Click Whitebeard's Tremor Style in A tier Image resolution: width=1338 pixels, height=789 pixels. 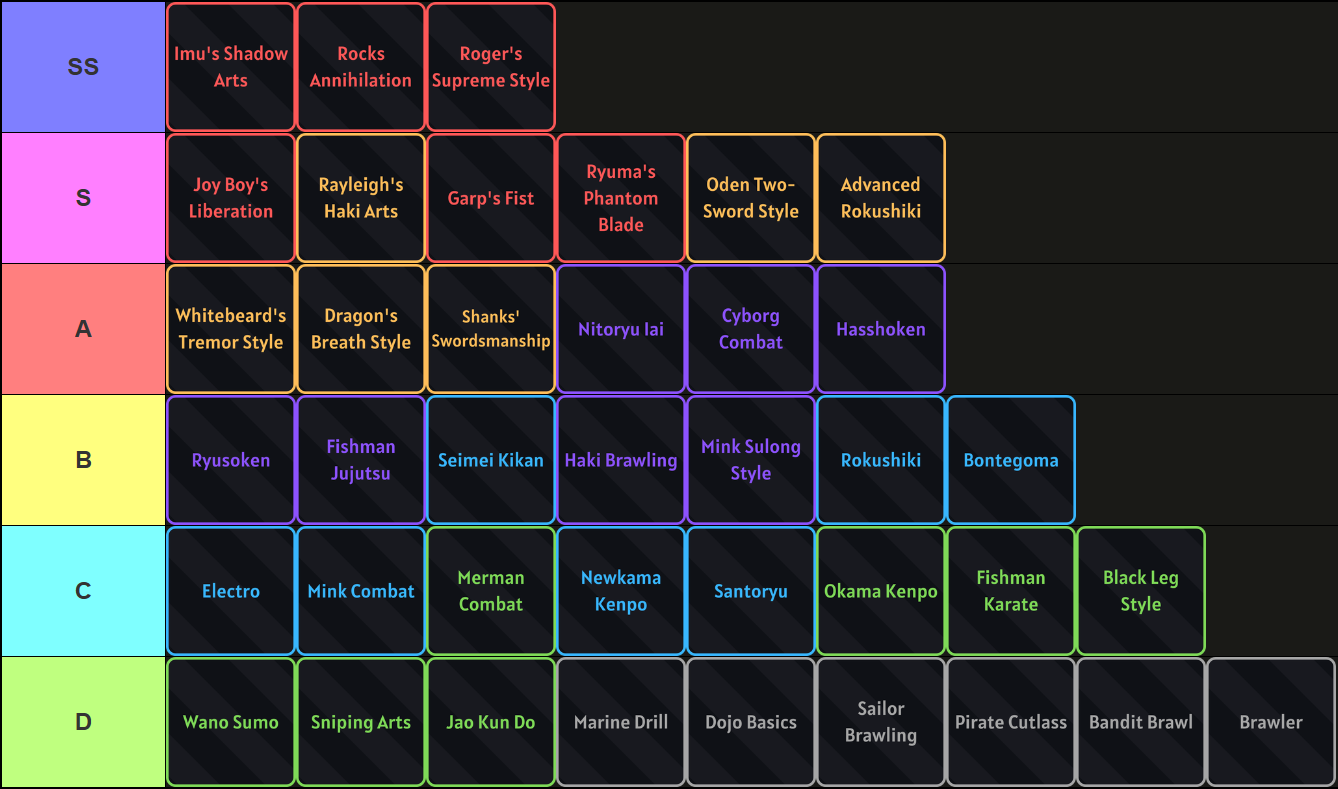coord(230,328)
